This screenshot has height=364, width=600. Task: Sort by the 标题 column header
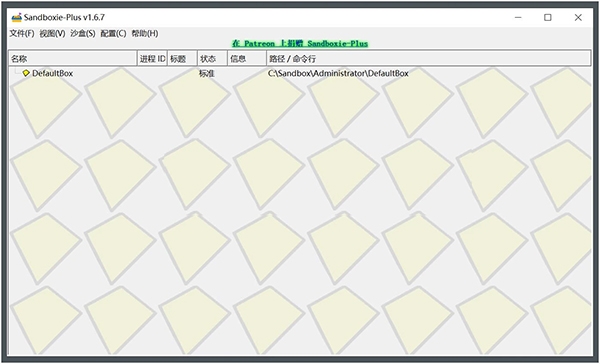click(183, 59)
